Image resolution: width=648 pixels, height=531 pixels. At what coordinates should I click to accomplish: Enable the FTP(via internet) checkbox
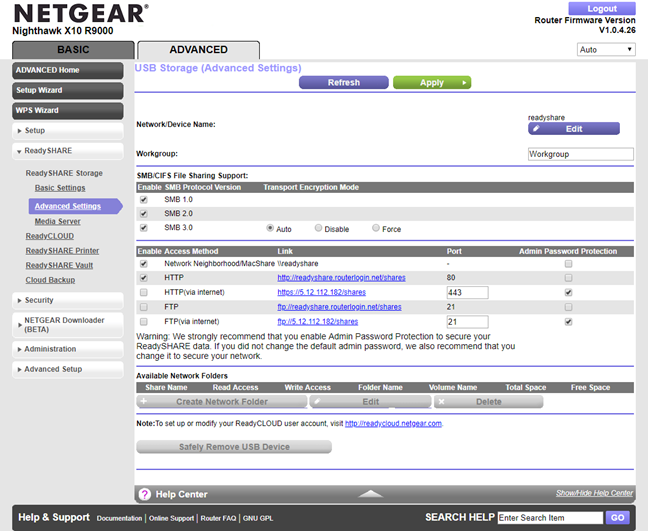point(143,321)
